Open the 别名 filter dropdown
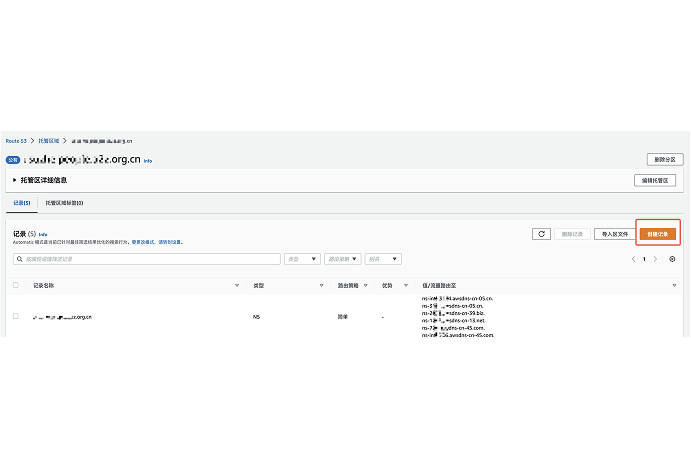Viewport: 691px width, 469px height. pyautogui.click(x=383, y=259)
